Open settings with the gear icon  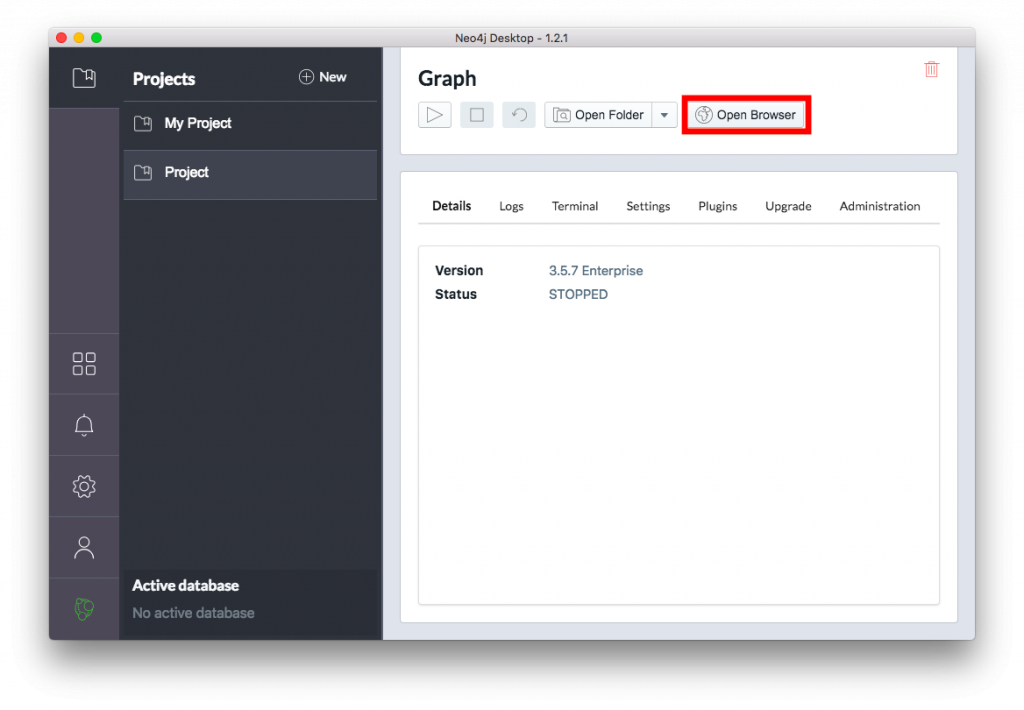[x=84, y=486]
